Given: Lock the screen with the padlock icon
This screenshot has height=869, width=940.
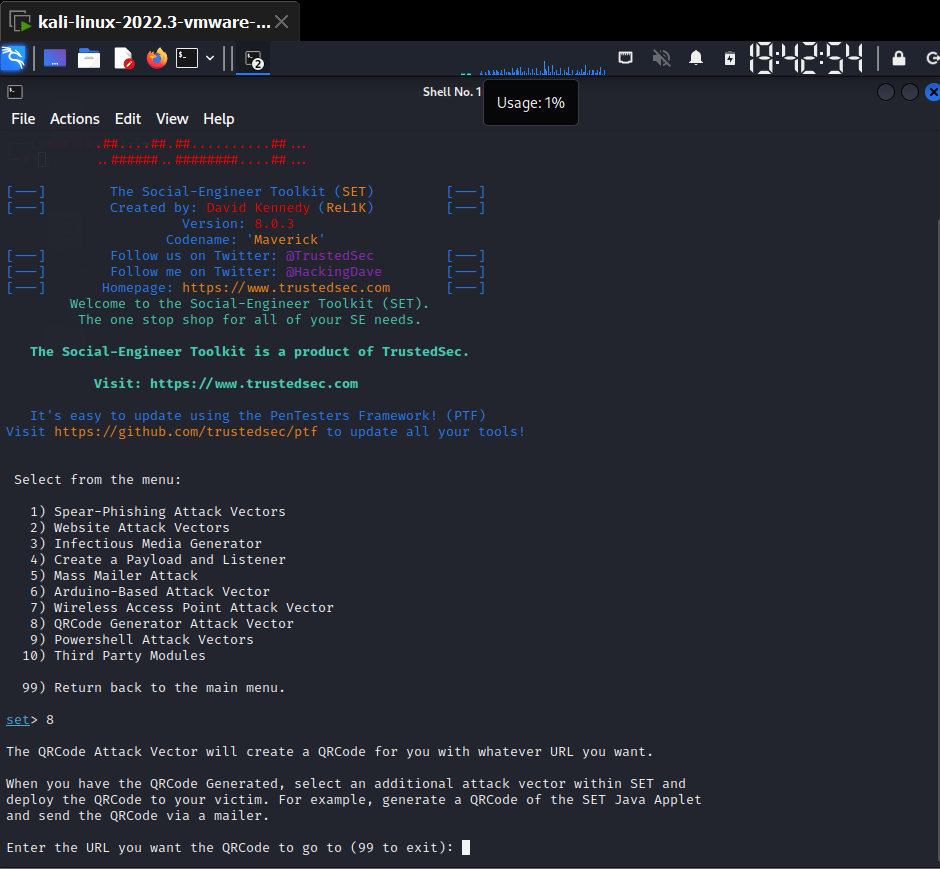Looking at the screenshot, I should point(899,58).
